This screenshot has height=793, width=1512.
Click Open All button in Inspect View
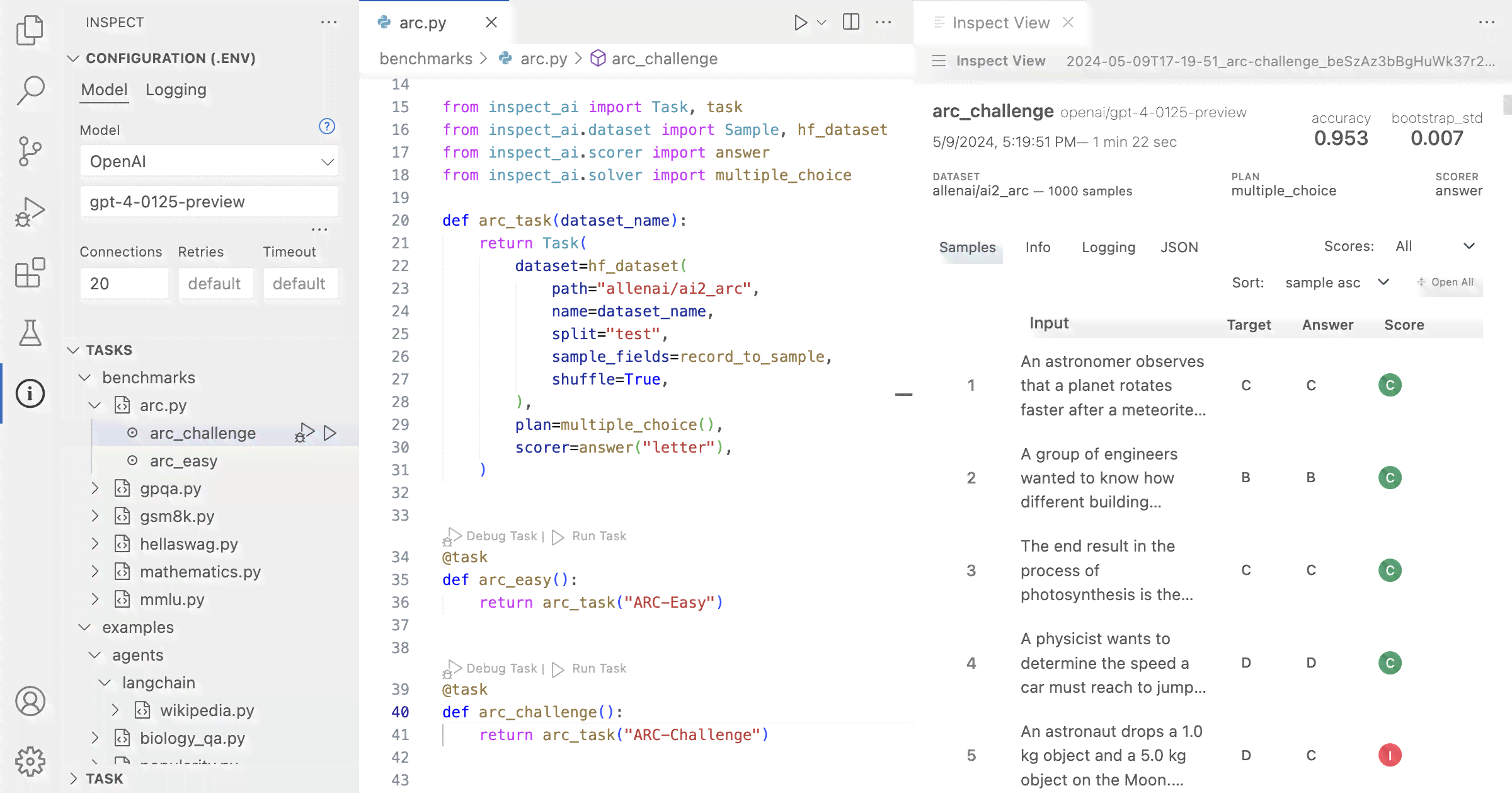pyautogui.click(x=1447, y=282)
